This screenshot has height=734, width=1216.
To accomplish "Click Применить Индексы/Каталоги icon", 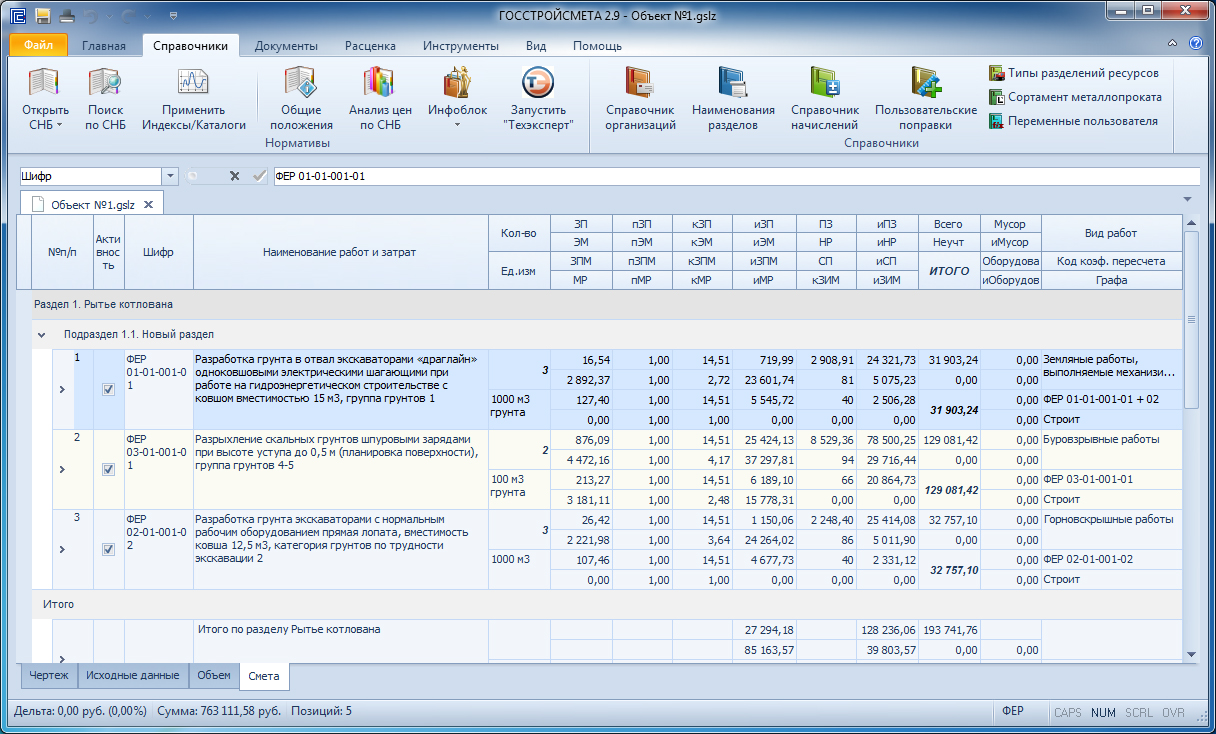I will (x=193, y=98).
